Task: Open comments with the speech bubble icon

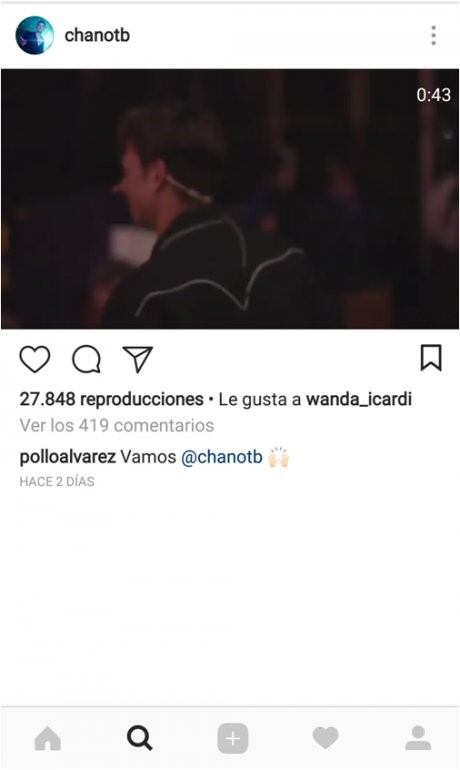Action: (87, 359)
